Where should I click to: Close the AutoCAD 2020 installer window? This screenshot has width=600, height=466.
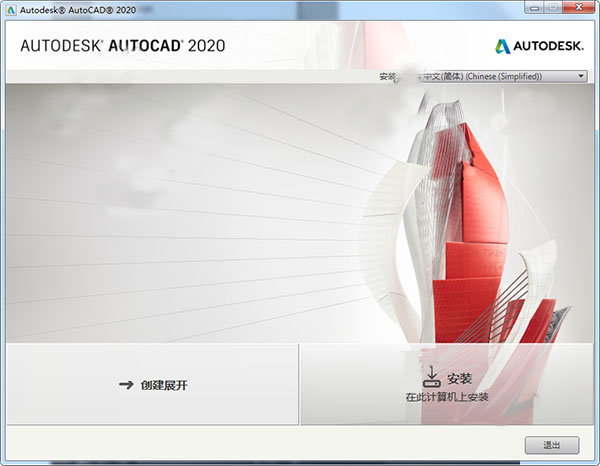click(579, 8)
